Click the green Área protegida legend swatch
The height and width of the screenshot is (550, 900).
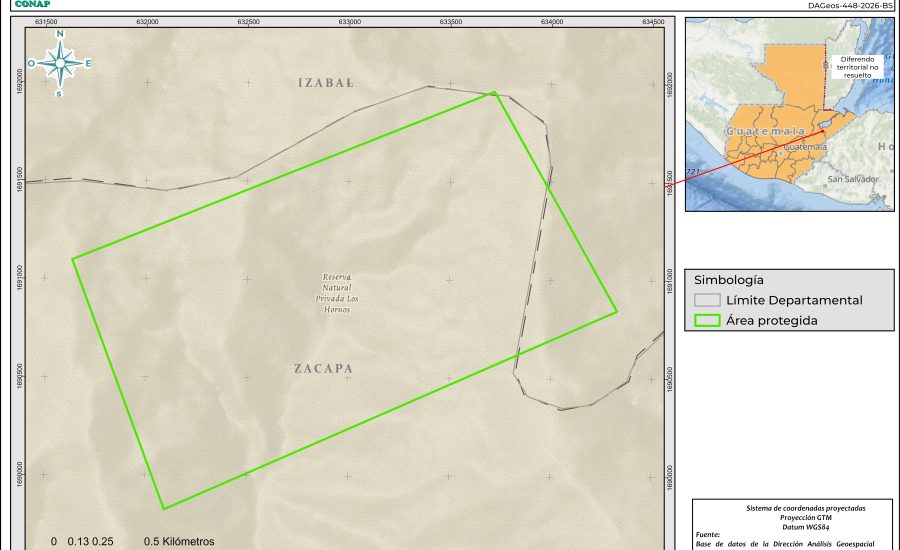point(707,321)
